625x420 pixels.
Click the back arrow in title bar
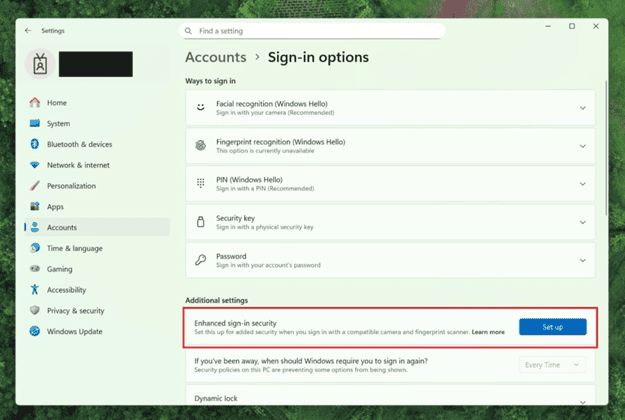point(28,31)
